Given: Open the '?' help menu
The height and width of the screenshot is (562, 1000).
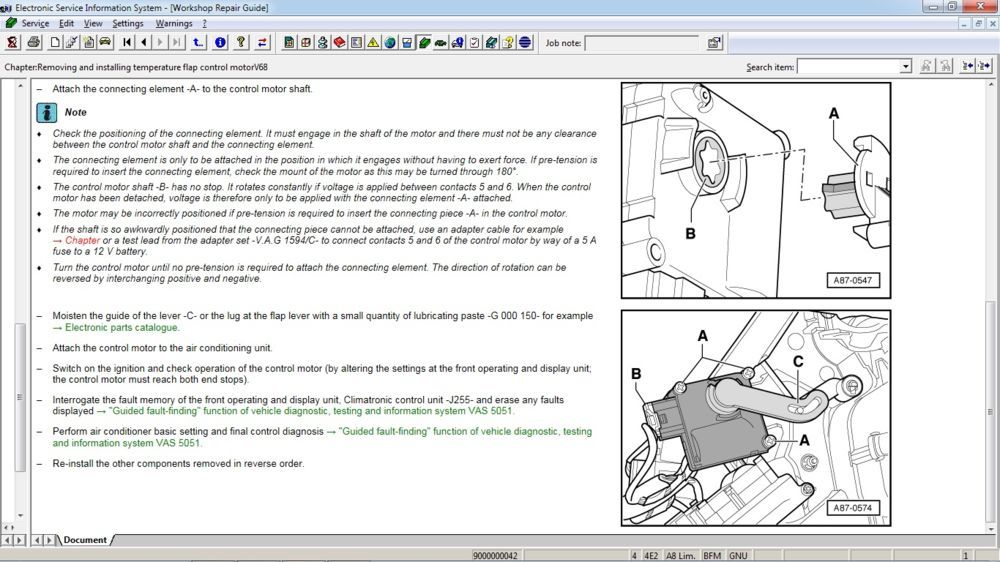Looking at the screenshot, I should [x=205, y=23].
